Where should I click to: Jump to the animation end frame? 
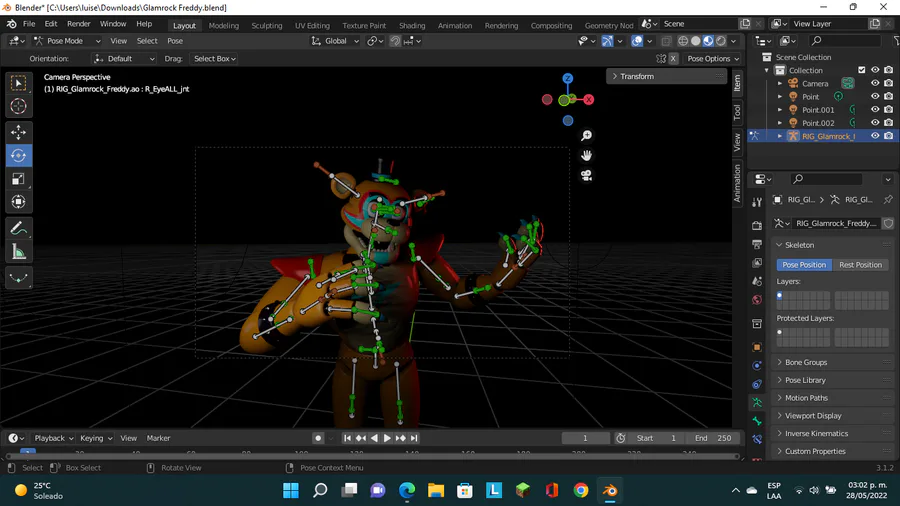tap(414, 438)
